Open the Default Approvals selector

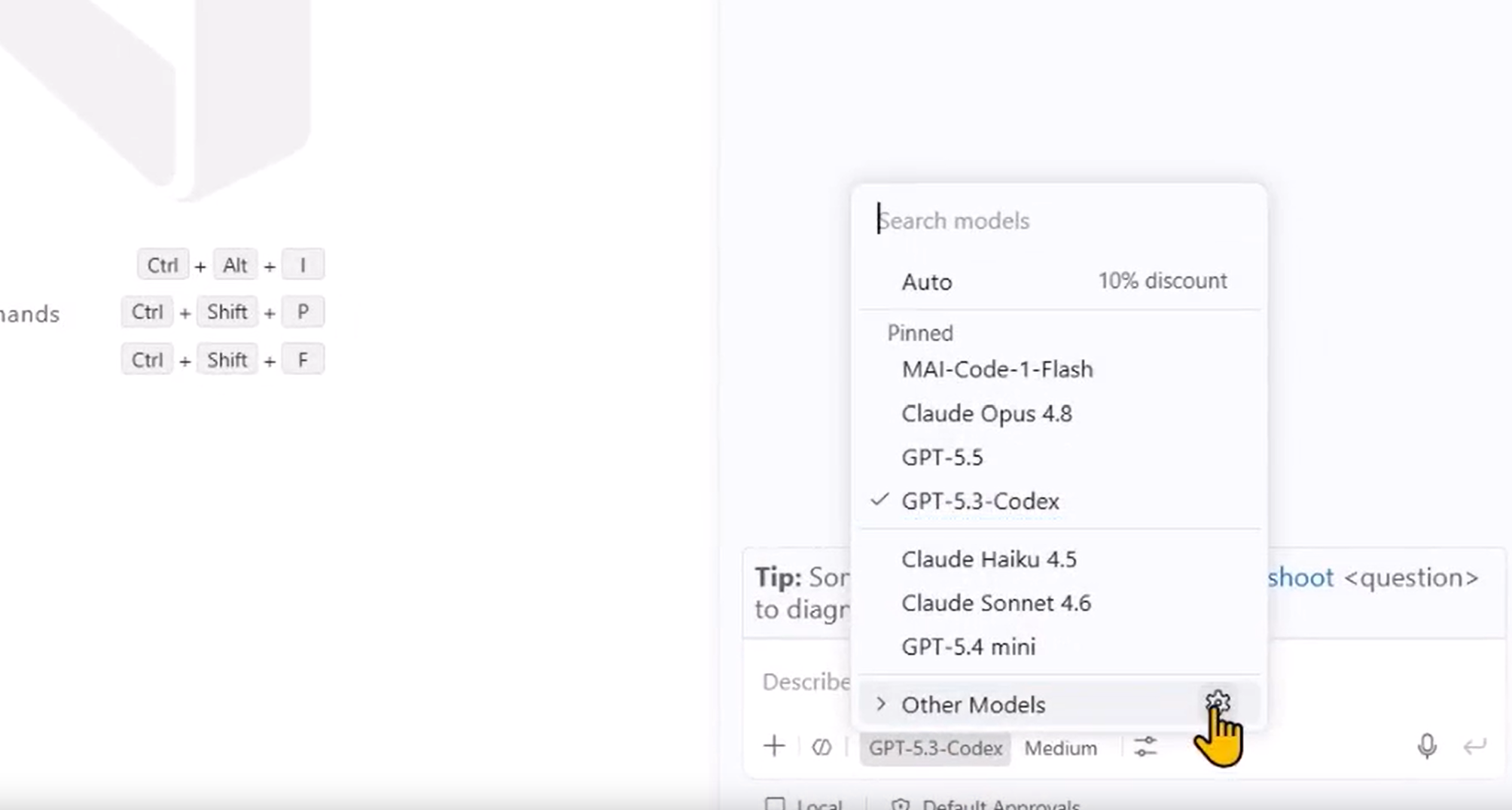pyautogui.click(x=986, y=804)
